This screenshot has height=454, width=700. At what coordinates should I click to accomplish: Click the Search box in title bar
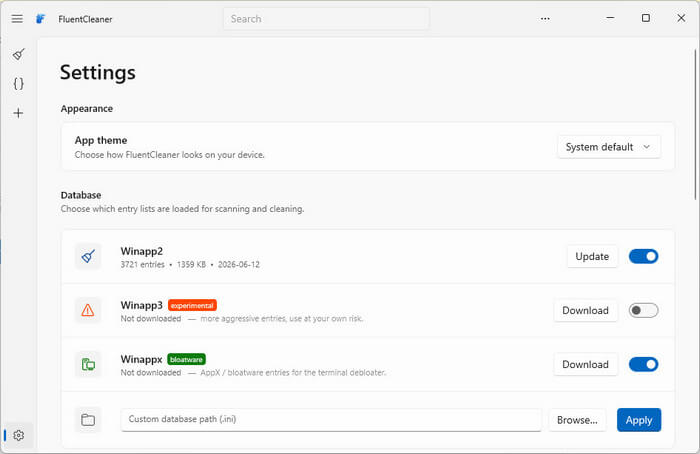coord(326,19)
